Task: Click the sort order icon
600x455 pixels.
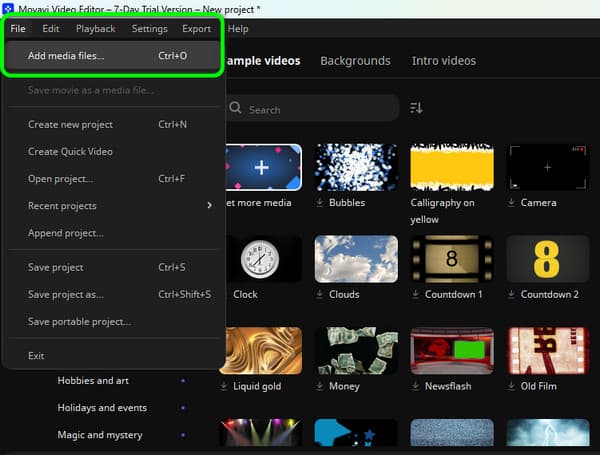Action: (416, 108)
